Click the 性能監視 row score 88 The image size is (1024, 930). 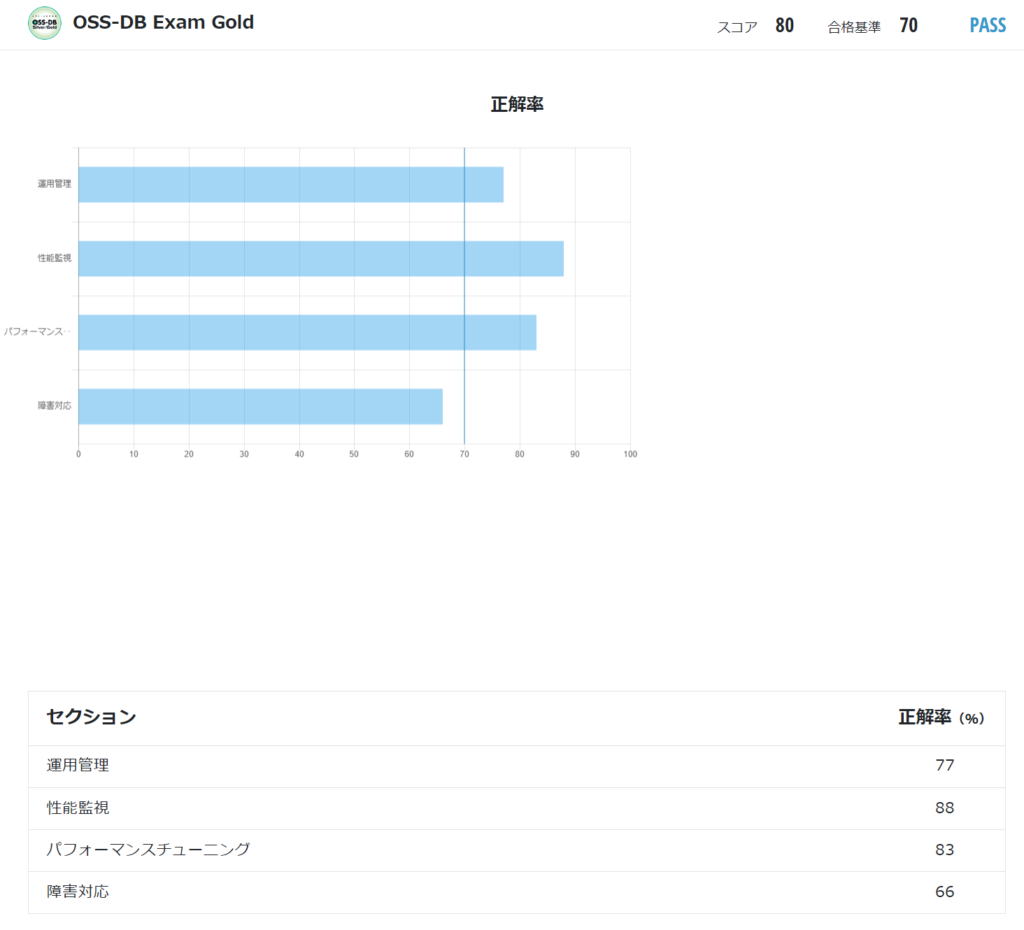[x=944, y=807]
